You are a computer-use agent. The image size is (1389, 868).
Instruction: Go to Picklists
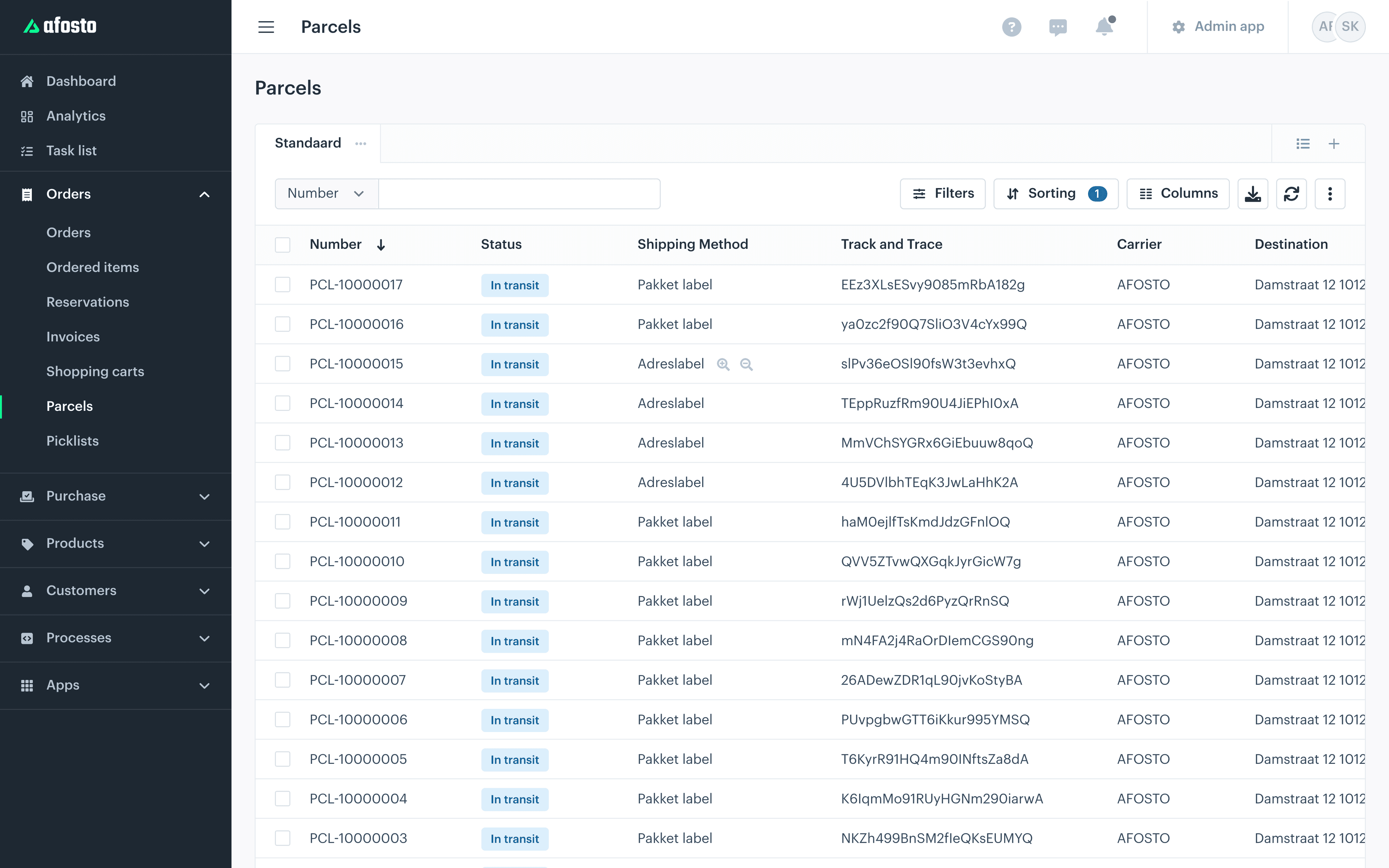[72, 441]
